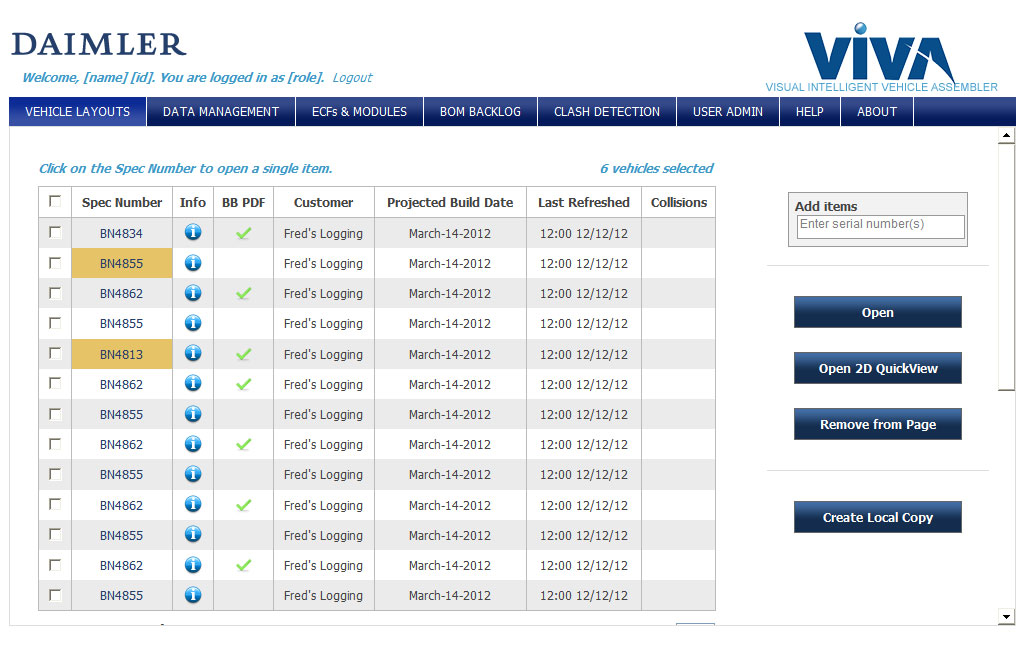Open info icon in BN4813 row
The width and height of the screenshot is (1024, 666).
pos(193,354)
